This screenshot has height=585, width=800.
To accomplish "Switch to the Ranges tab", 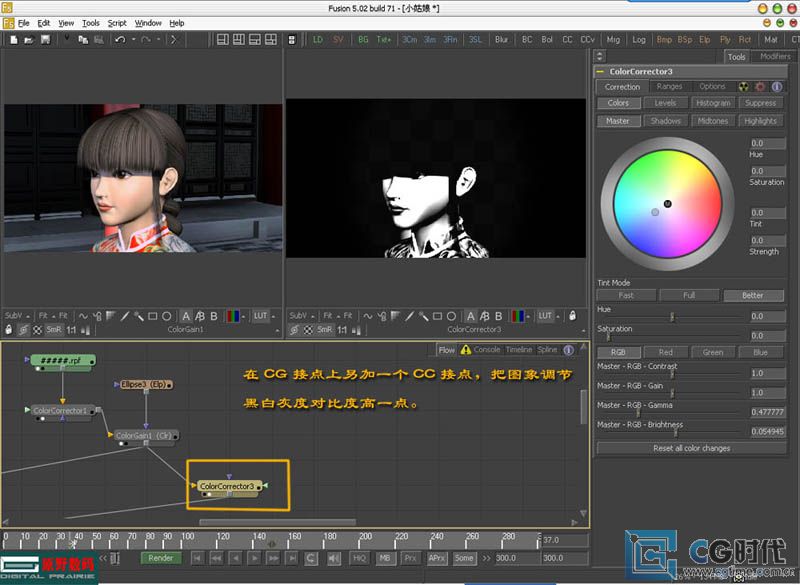I will [669, 87].
